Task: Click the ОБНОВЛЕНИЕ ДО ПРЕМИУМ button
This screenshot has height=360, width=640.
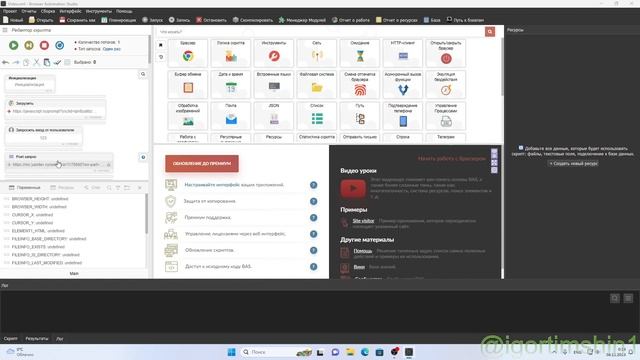Action: 202,163
